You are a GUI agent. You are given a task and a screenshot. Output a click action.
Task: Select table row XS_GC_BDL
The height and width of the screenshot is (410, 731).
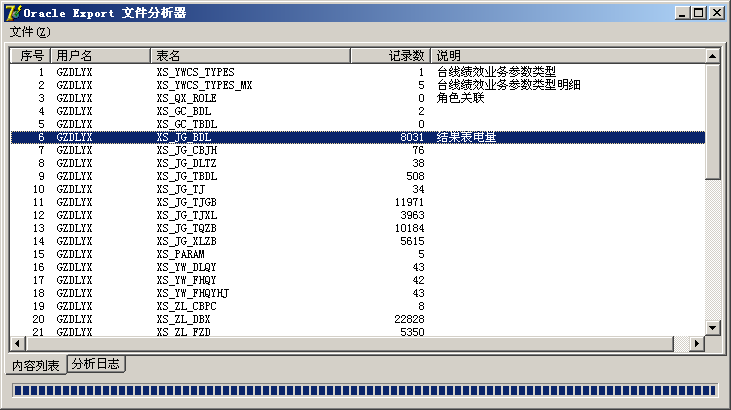[358, 111]
